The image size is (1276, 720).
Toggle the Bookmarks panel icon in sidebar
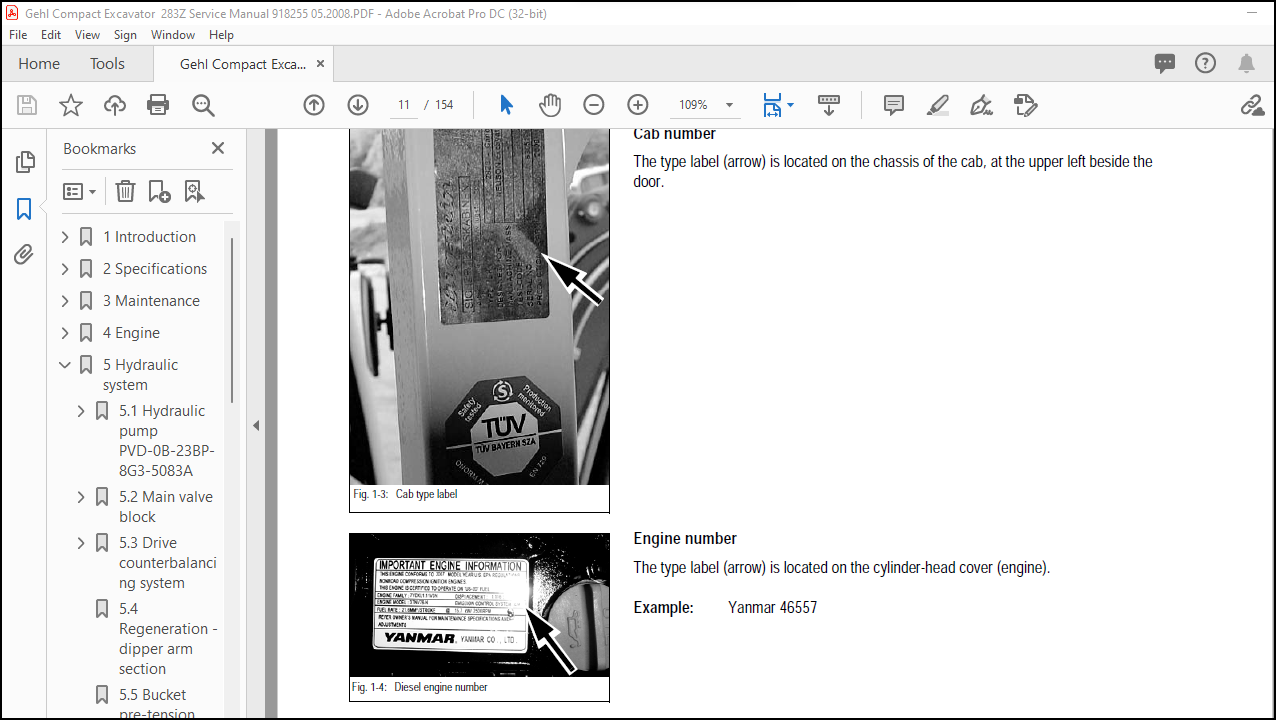click(25, 209)
